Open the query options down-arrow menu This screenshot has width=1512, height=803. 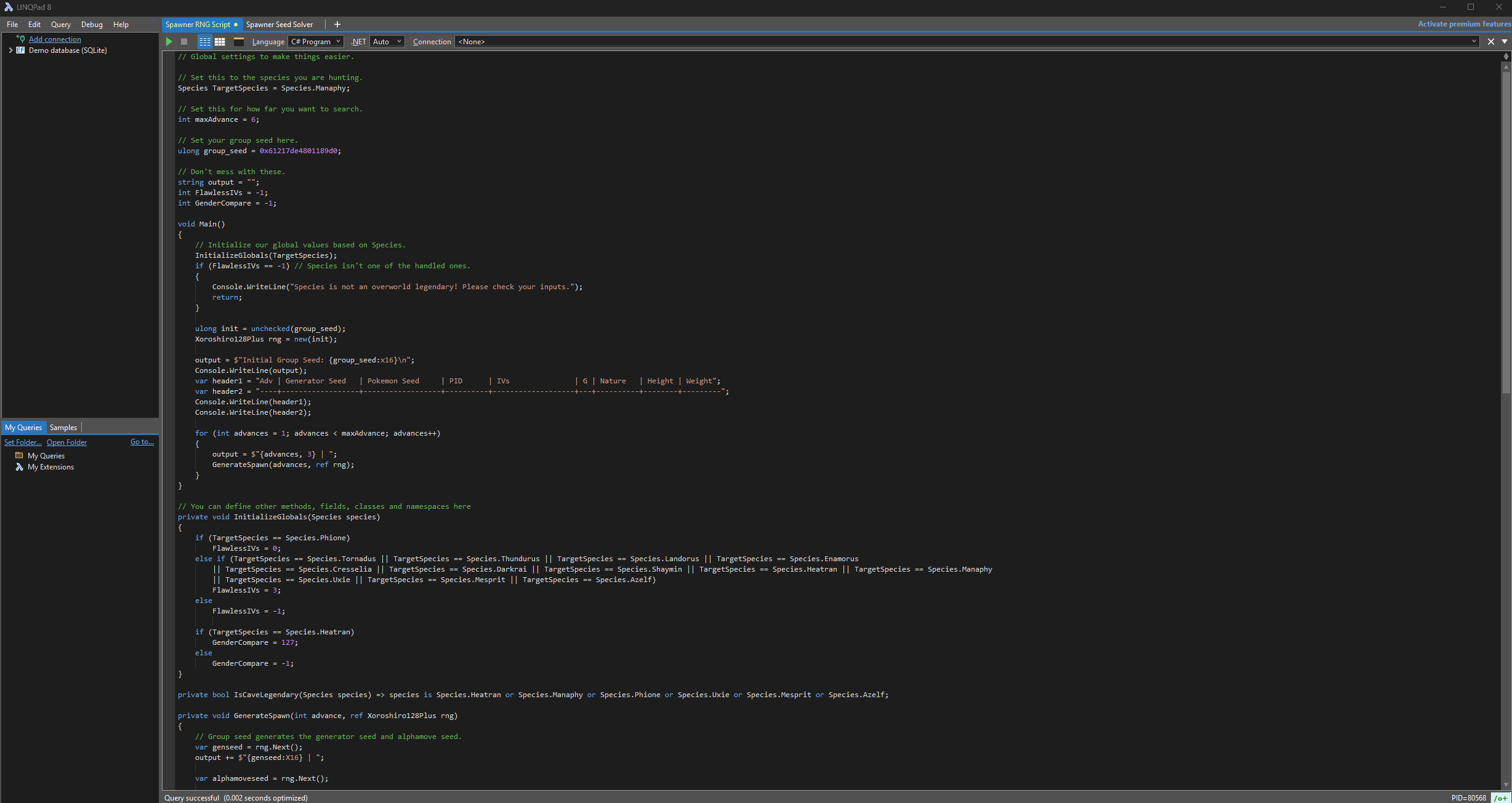(x=1505, y=42)
